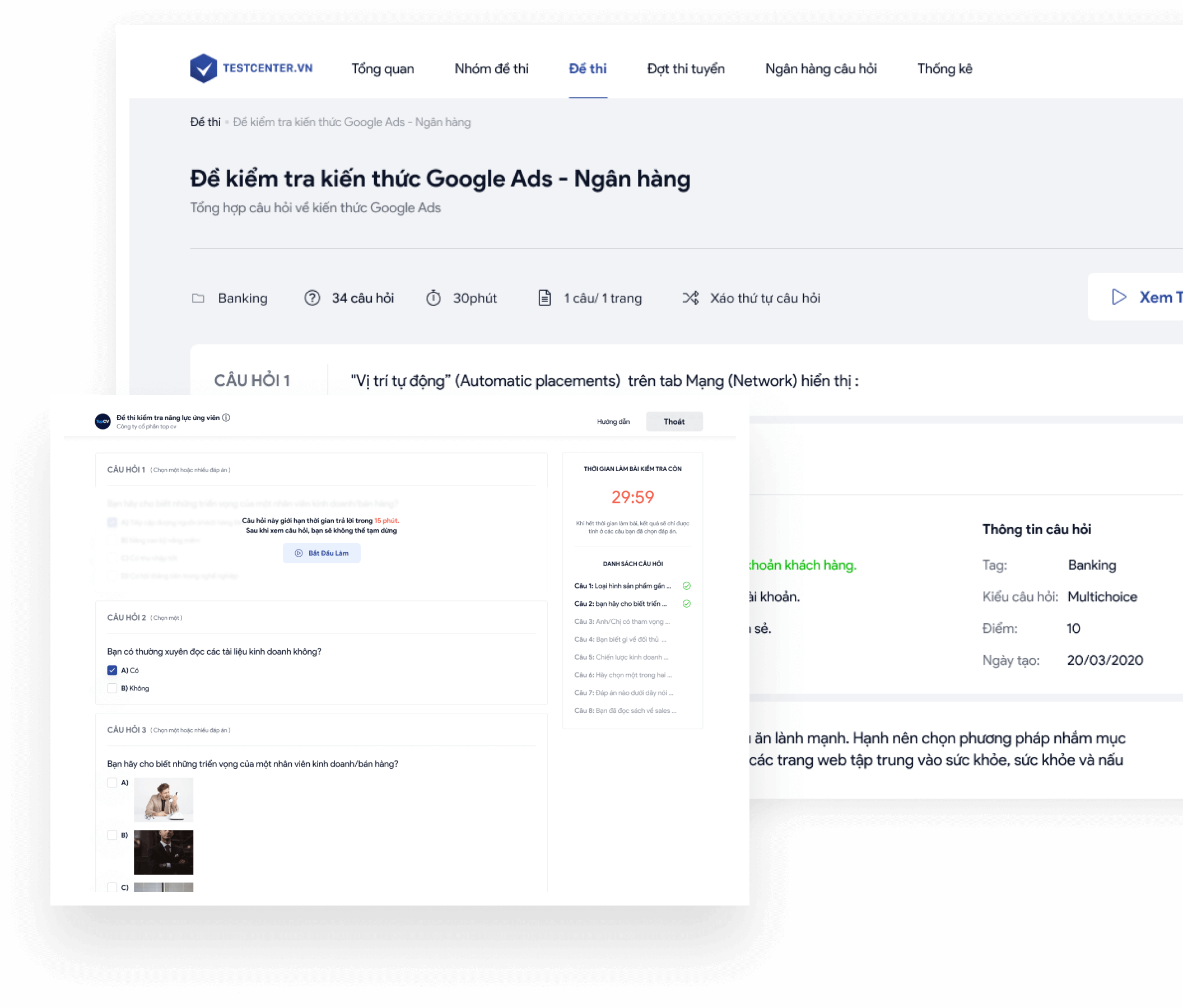The width and height of the screenshot is (1183, 1008).
Task: Click the Xem play button
Action: click(1135, 297)
